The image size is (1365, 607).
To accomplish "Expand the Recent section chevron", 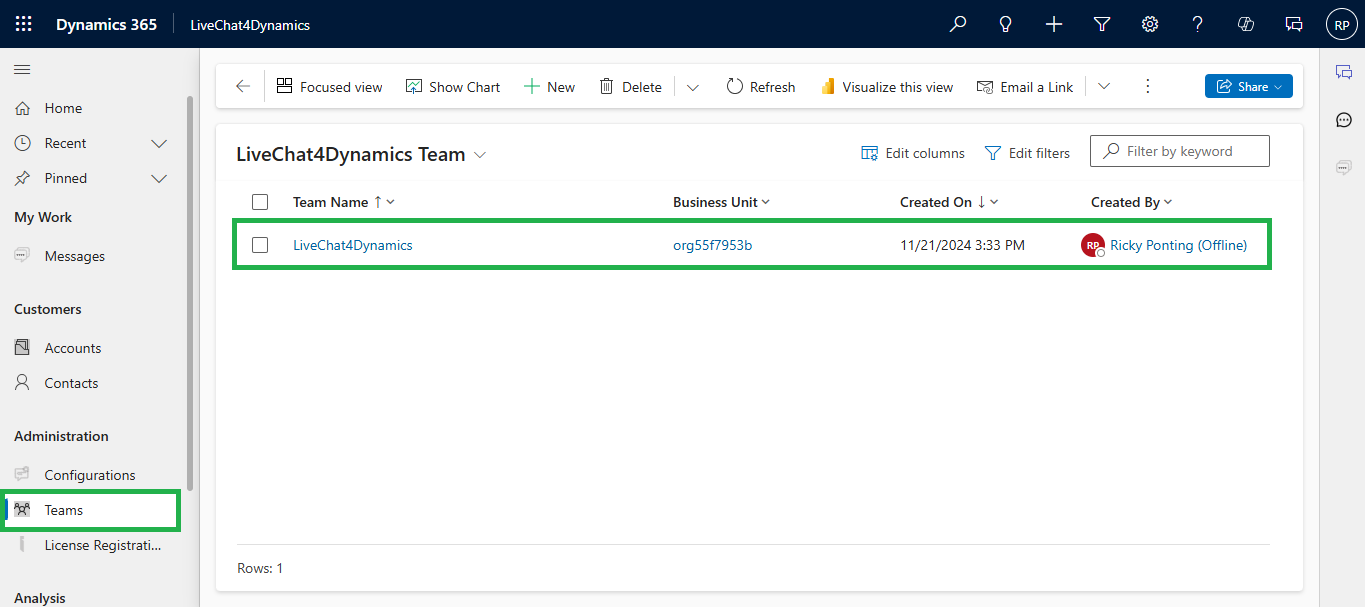I will point(159,143).
